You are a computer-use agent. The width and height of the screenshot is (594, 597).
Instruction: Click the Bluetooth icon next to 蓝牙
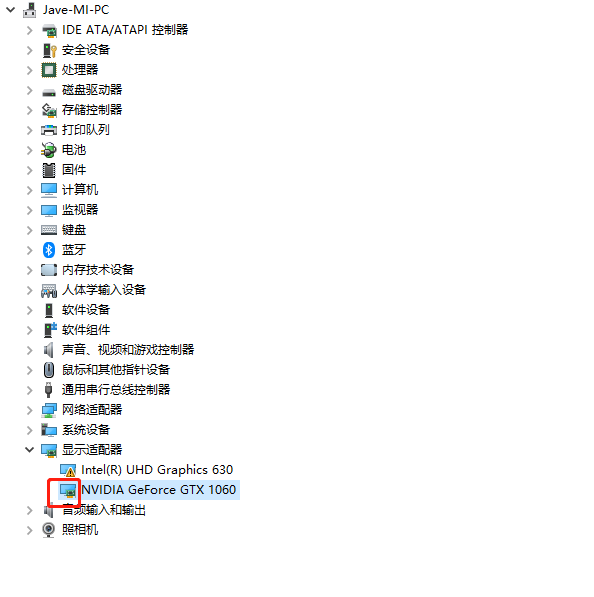(49, 250)
